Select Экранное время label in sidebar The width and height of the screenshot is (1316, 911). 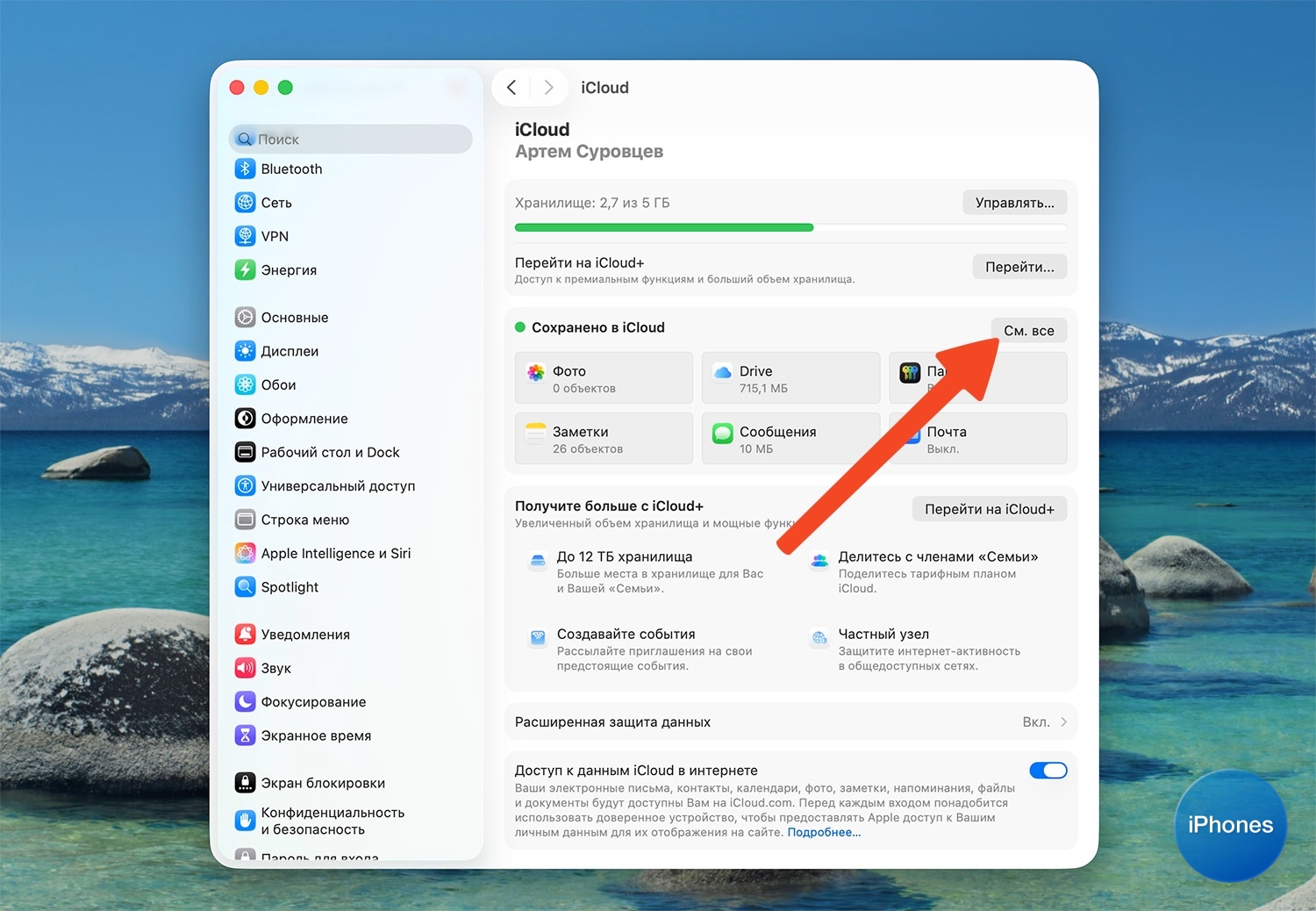(x=316, y=735)
